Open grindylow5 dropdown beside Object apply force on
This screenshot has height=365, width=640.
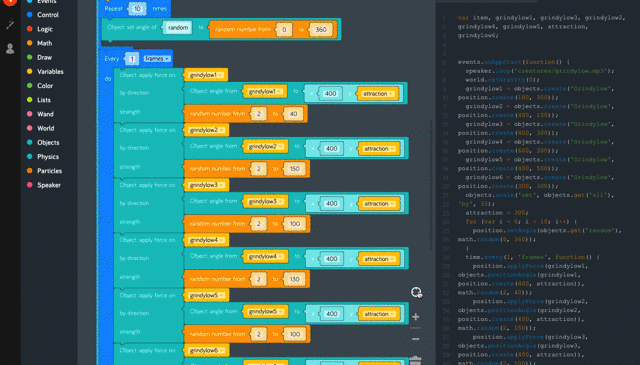point(207,295)
